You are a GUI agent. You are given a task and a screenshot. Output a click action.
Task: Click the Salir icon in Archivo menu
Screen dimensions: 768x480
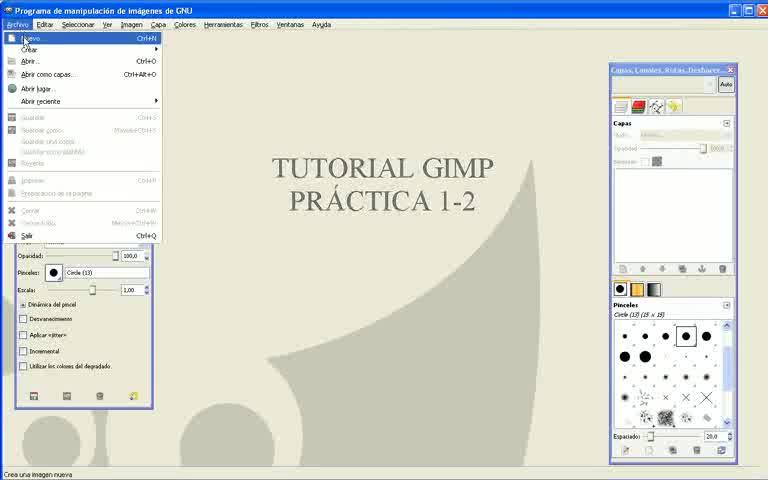12,236
